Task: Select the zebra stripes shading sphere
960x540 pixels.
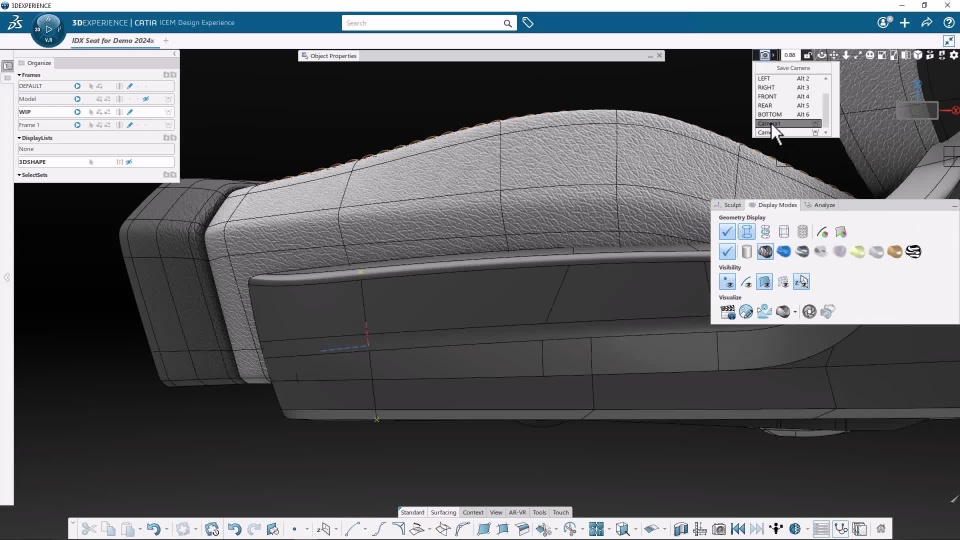Action: point(913,251)
